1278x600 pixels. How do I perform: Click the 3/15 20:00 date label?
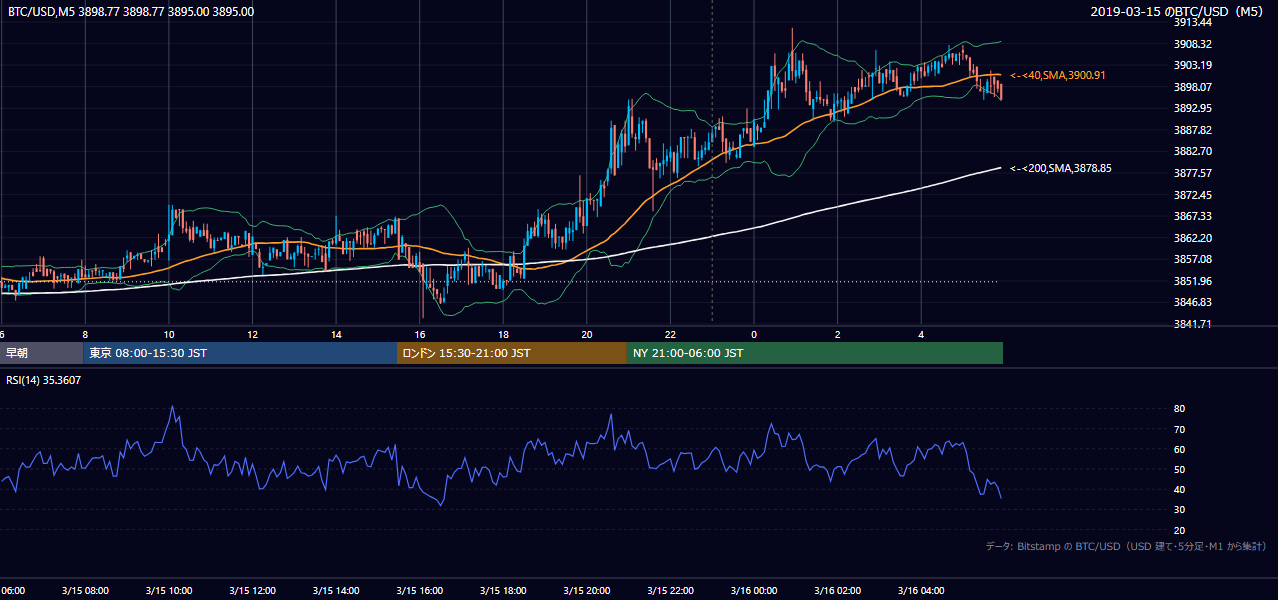(587, 590)
